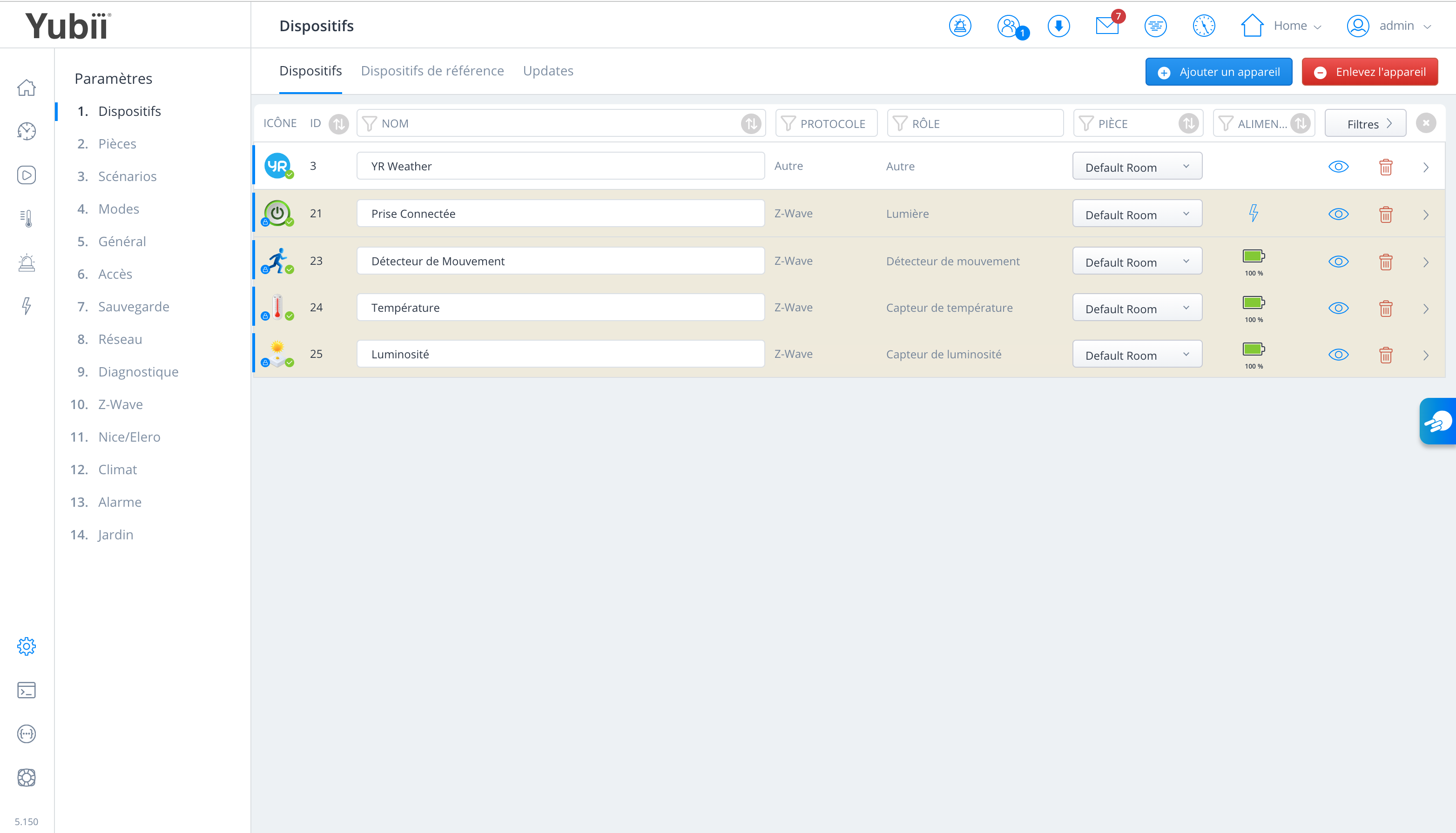Switch to Dispositifs de référence tab

432,71
